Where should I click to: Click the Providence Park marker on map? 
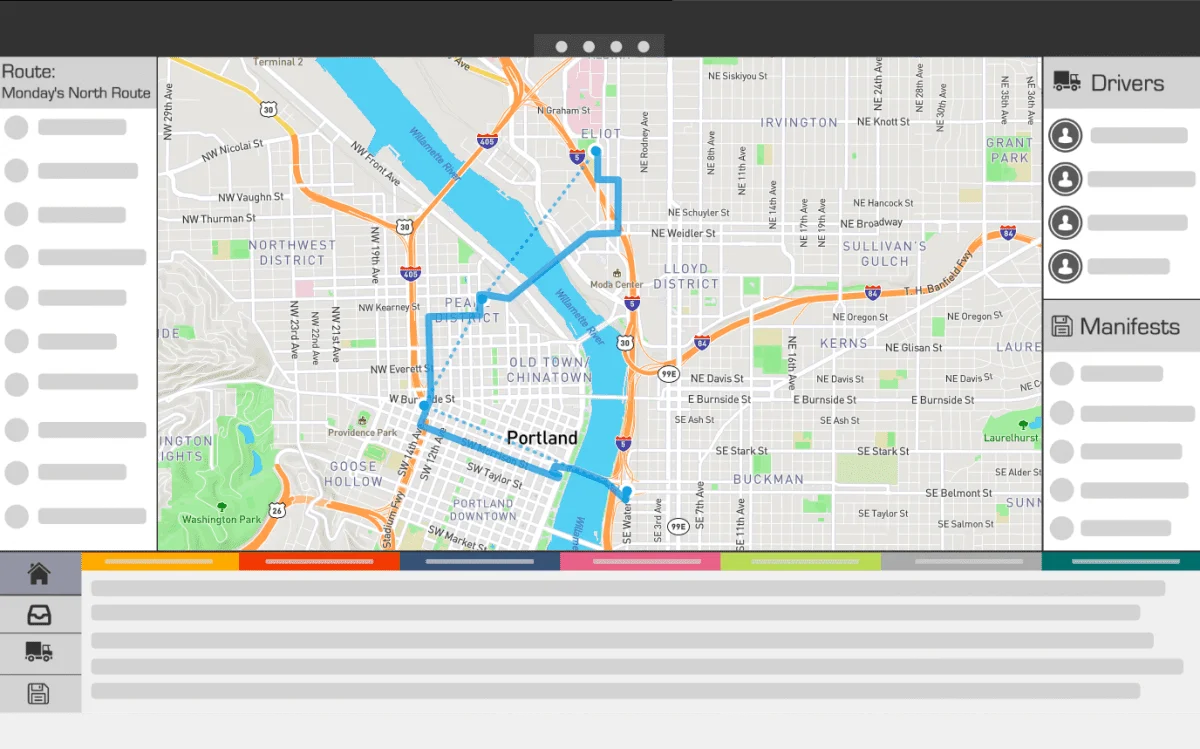click(363, 420)
